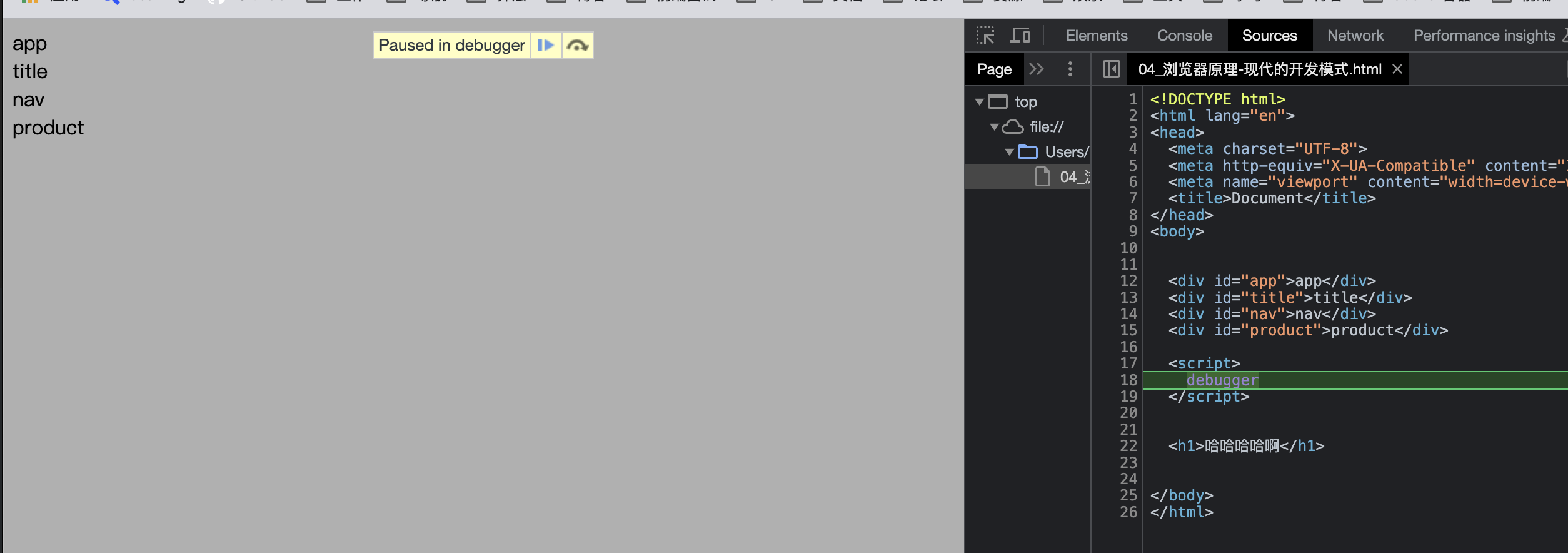The height and width of the screenshot is (553, 1568).
Task: Click the opening <script> tag line
Action: 1204,363
